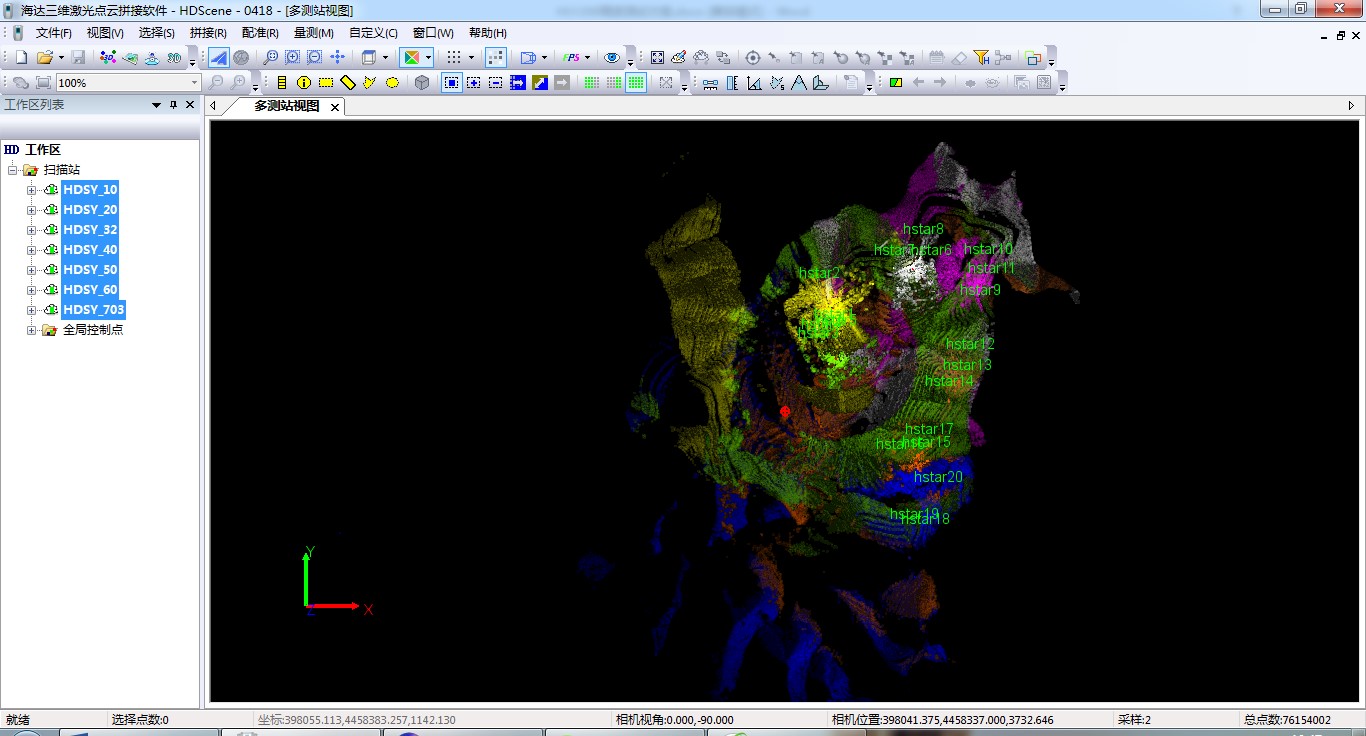Viewport: 1366px width, 736px height.
Task: Toggle the blue perspective plane view button
Action: (218, 58)
